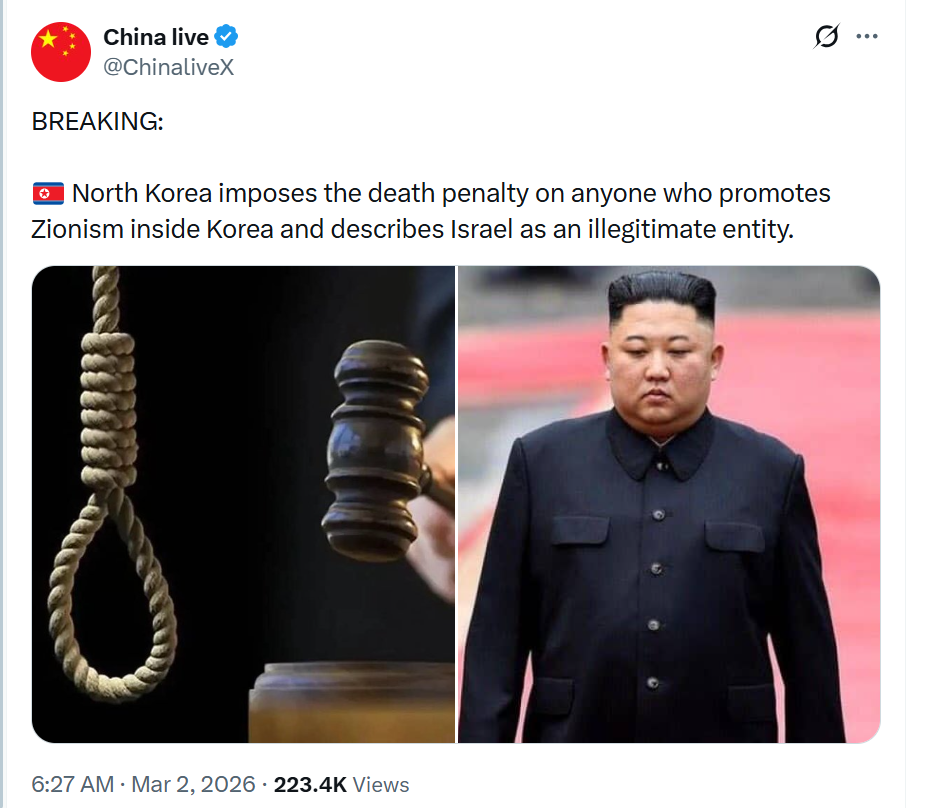Click the word Views beside the count

381,785
